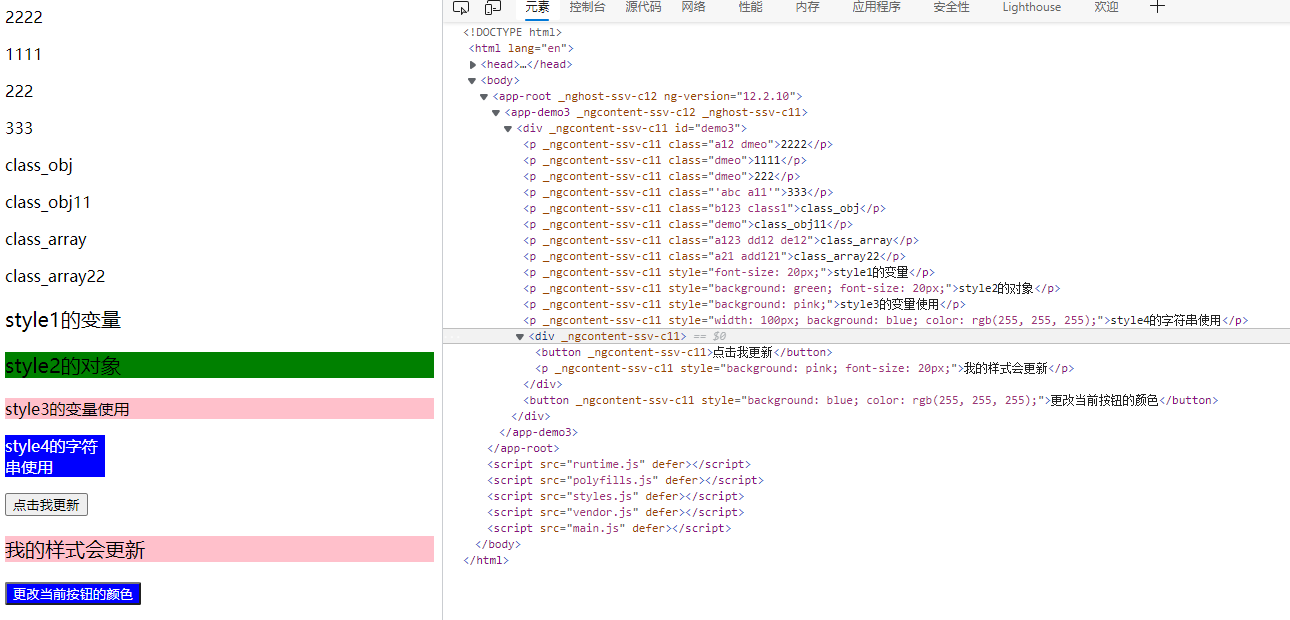1290x620 pixels.
Task: Open the 源代码 tab
Action: click(643, 7)
